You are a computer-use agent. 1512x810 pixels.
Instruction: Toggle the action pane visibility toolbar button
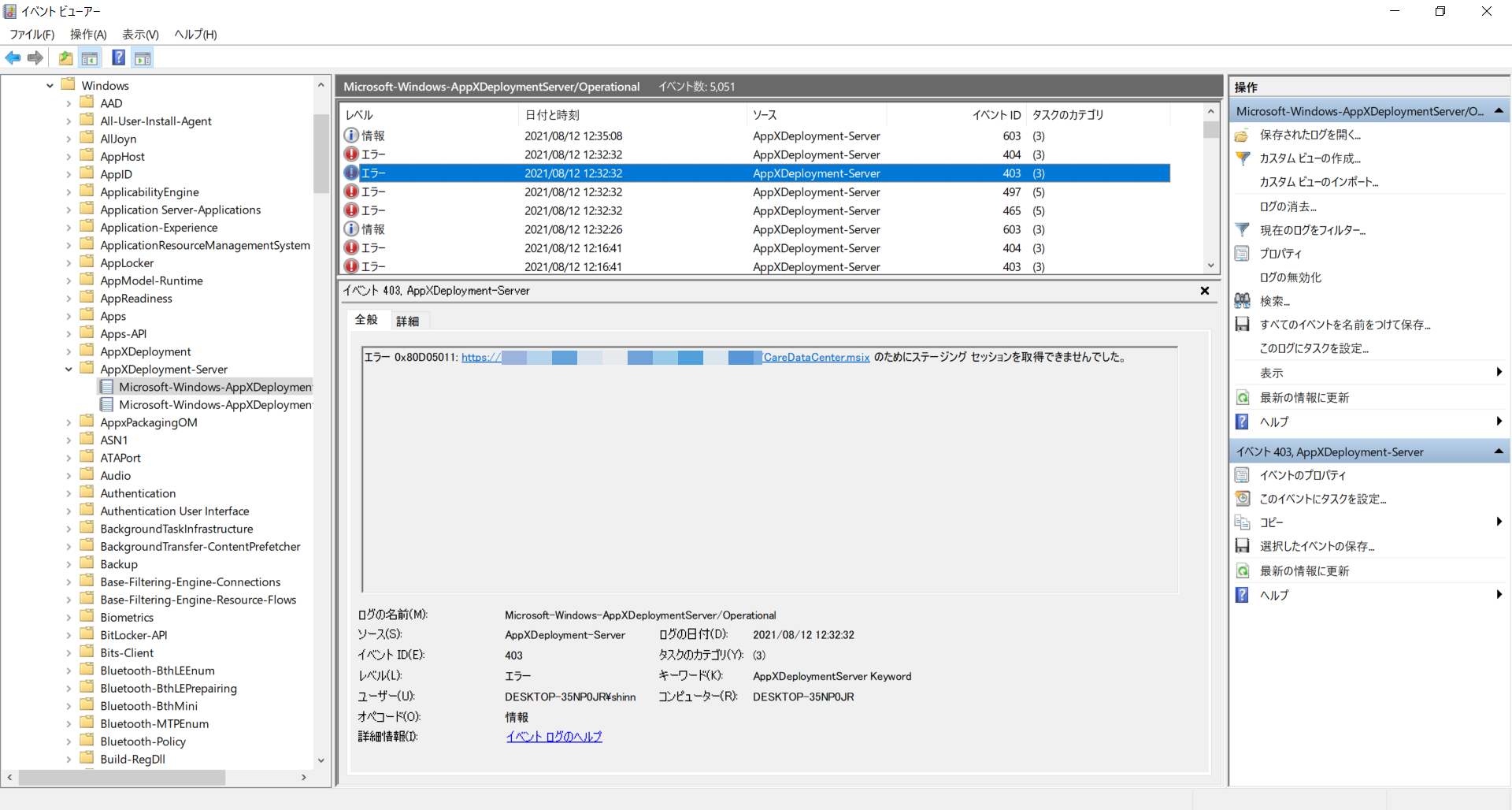[x=143, y=58]
